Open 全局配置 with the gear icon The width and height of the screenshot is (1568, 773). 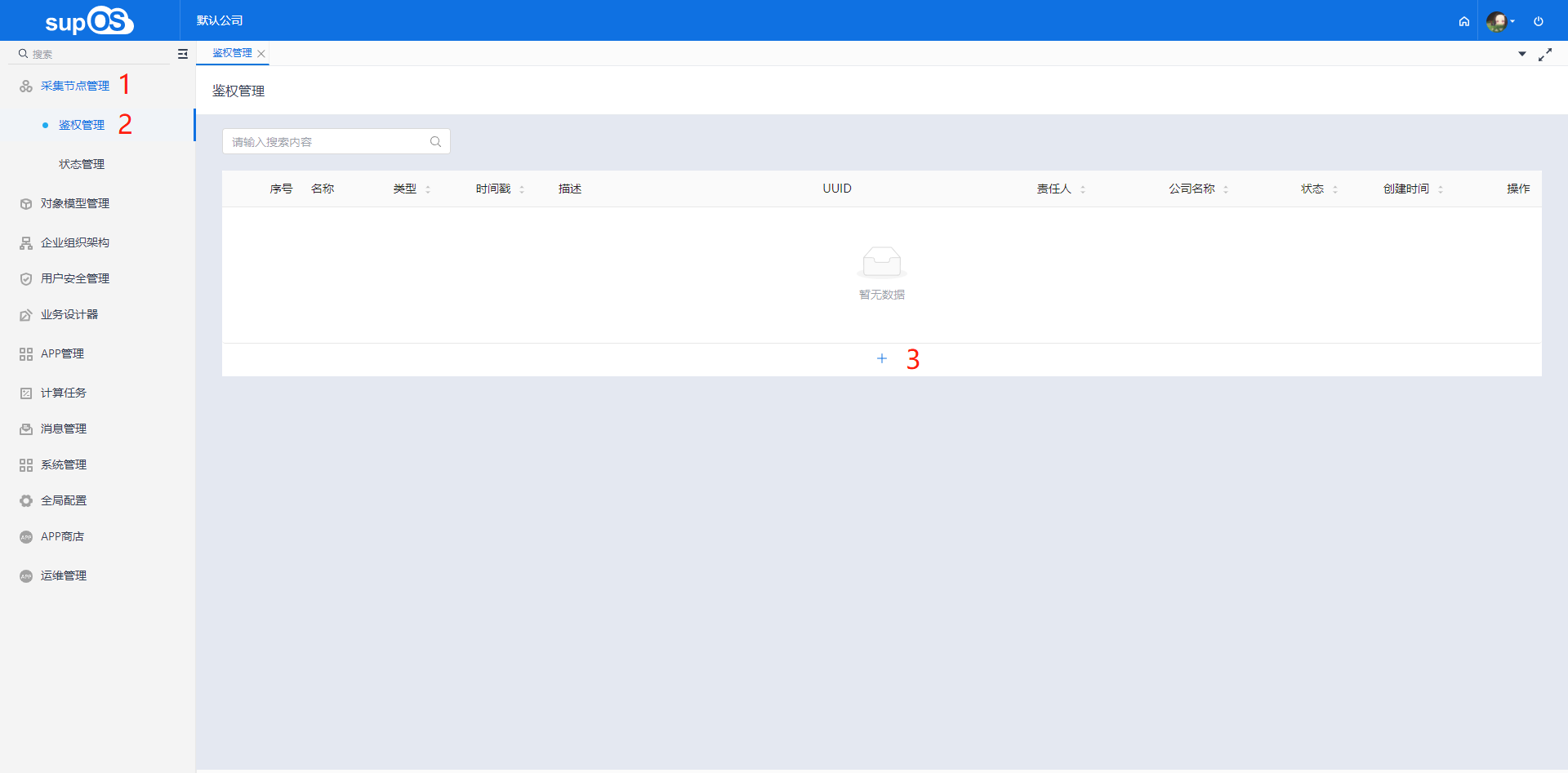pos(25,500)
